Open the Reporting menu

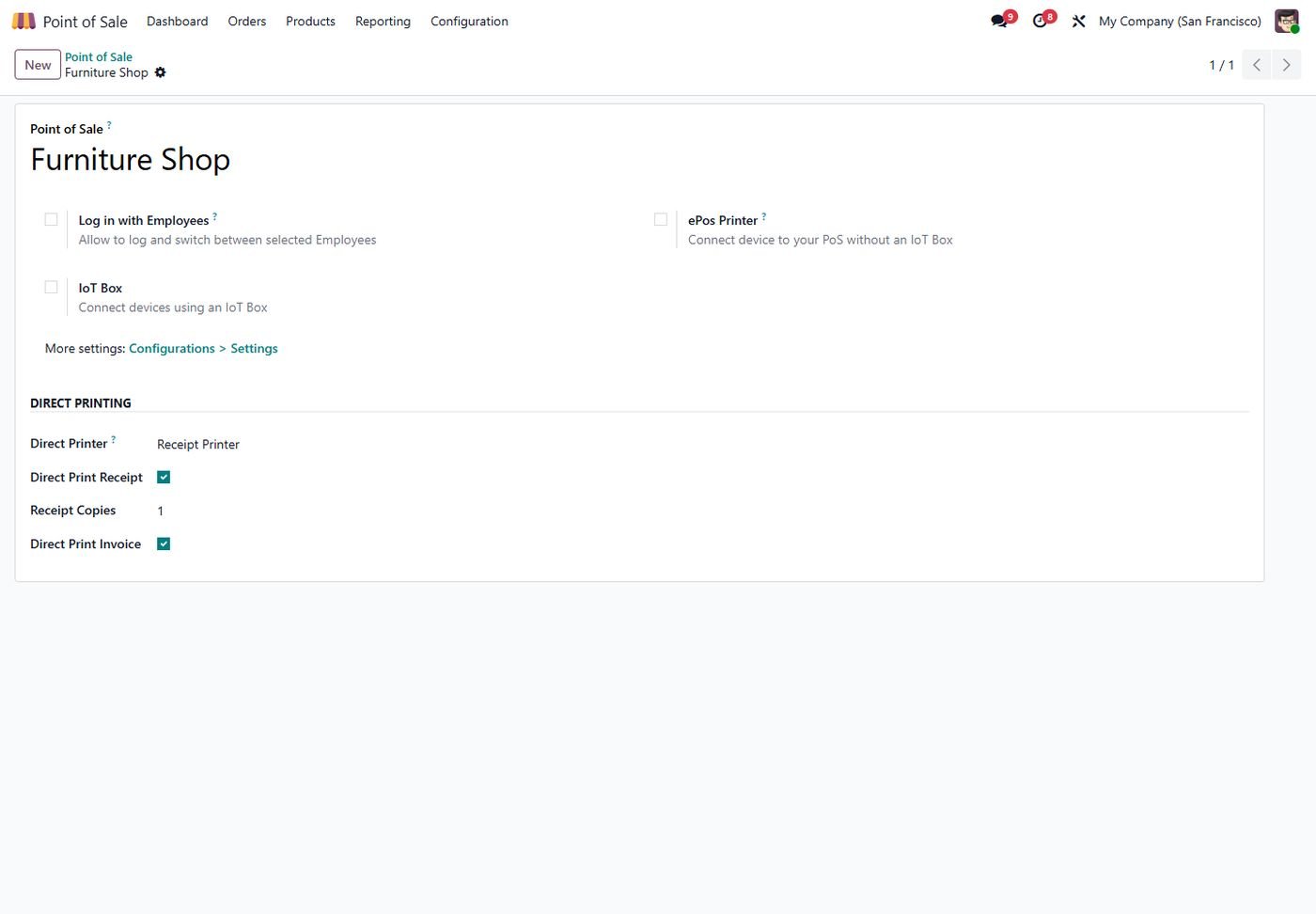coord(383,21)
